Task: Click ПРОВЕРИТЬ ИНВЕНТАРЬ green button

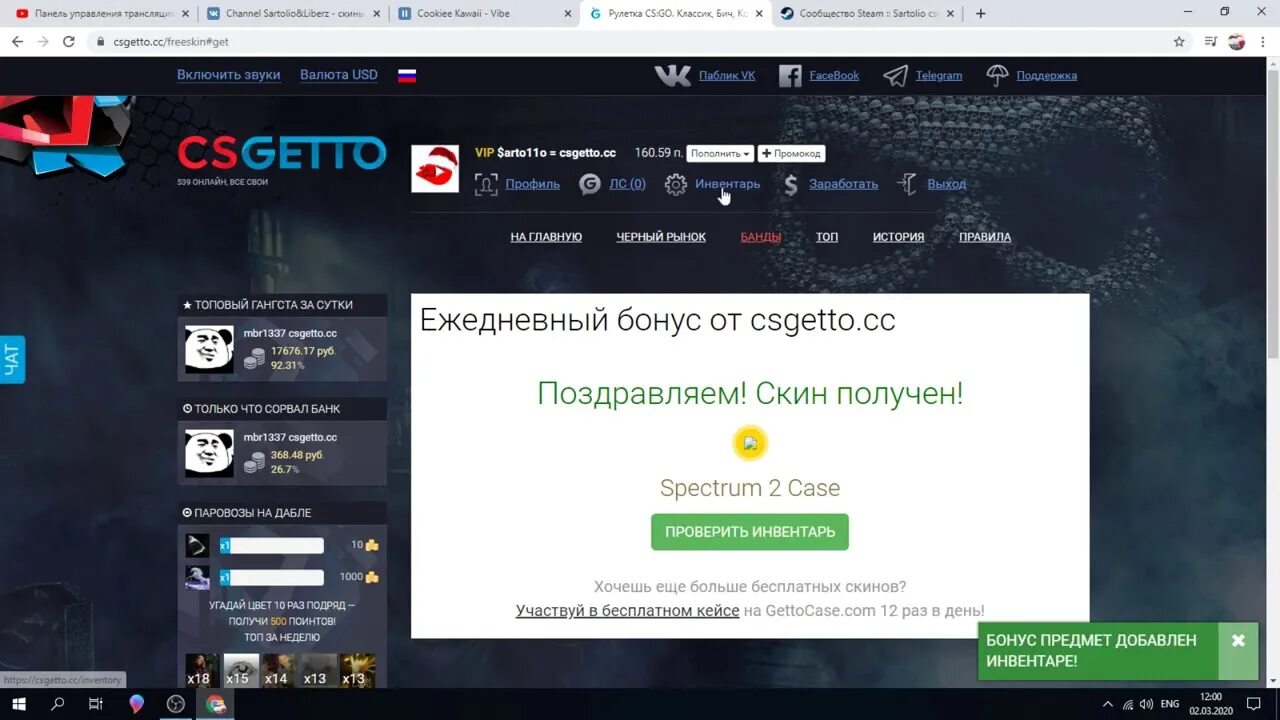Action: pos(750,532)
